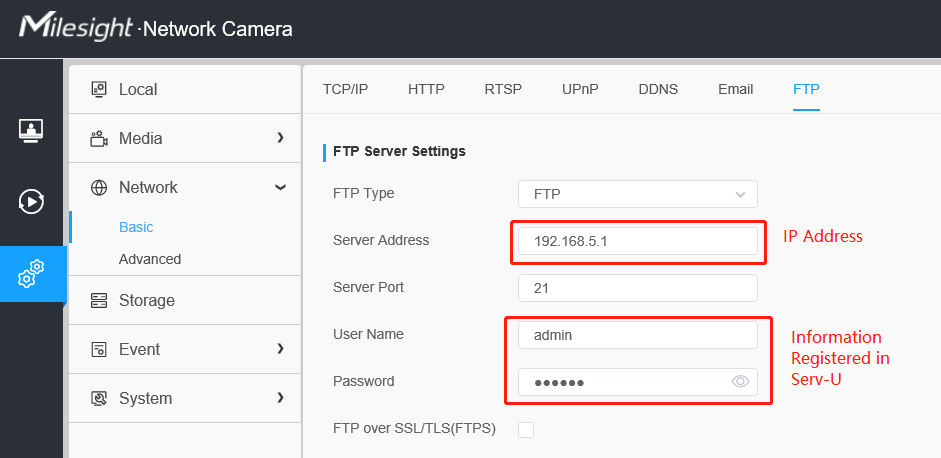The width and height of the screenshot is (941, 458).
Task: Switch to the TCP/IP tab
Action: click(x=345, y=89)
